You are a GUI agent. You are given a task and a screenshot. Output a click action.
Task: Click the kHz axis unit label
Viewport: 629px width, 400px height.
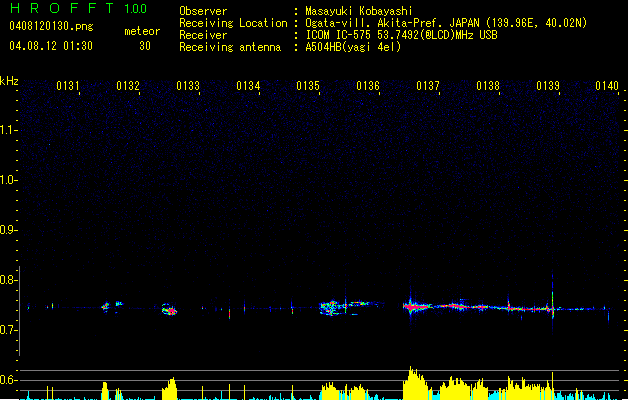coord(9,81)
